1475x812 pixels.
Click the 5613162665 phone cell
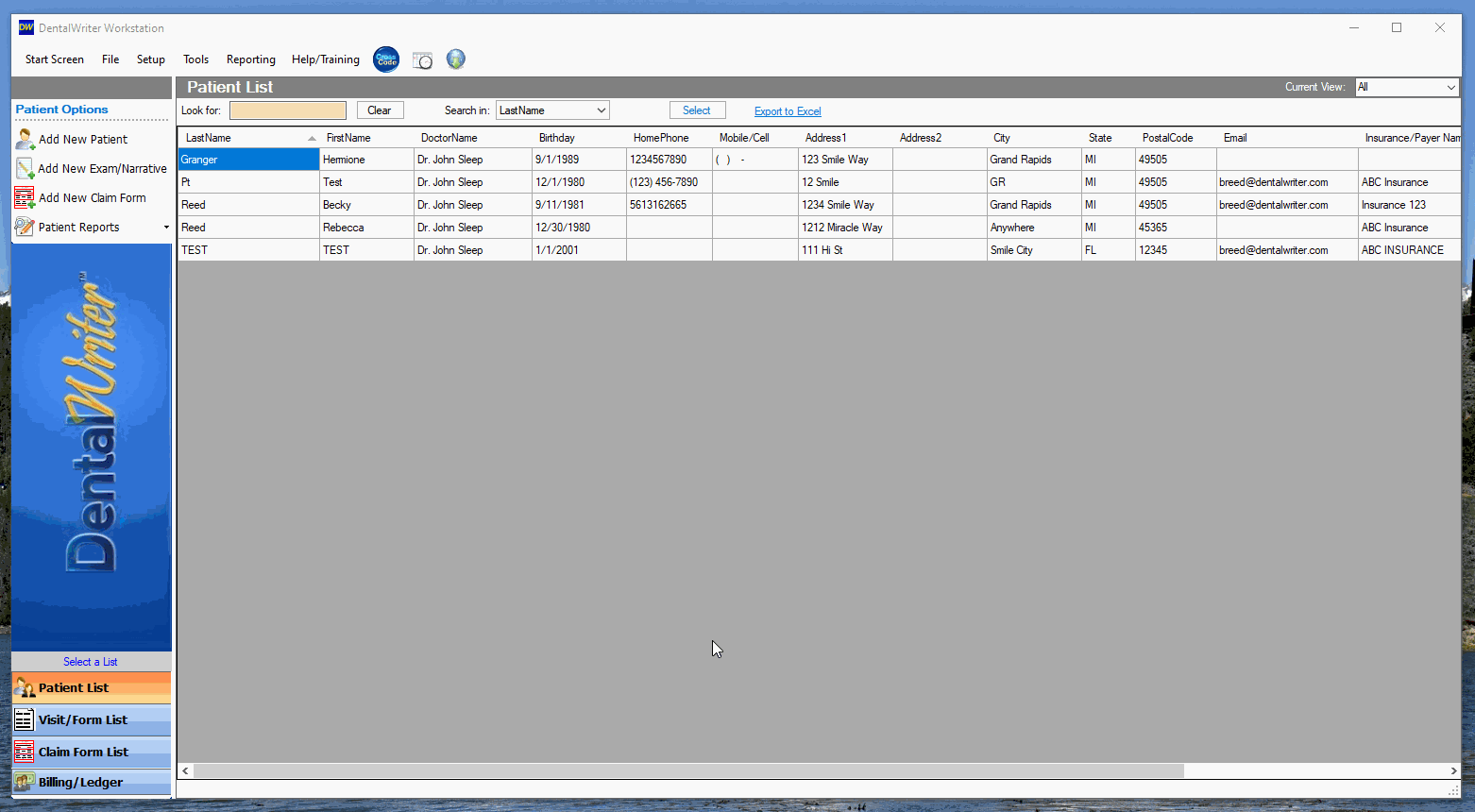point(670,205)
